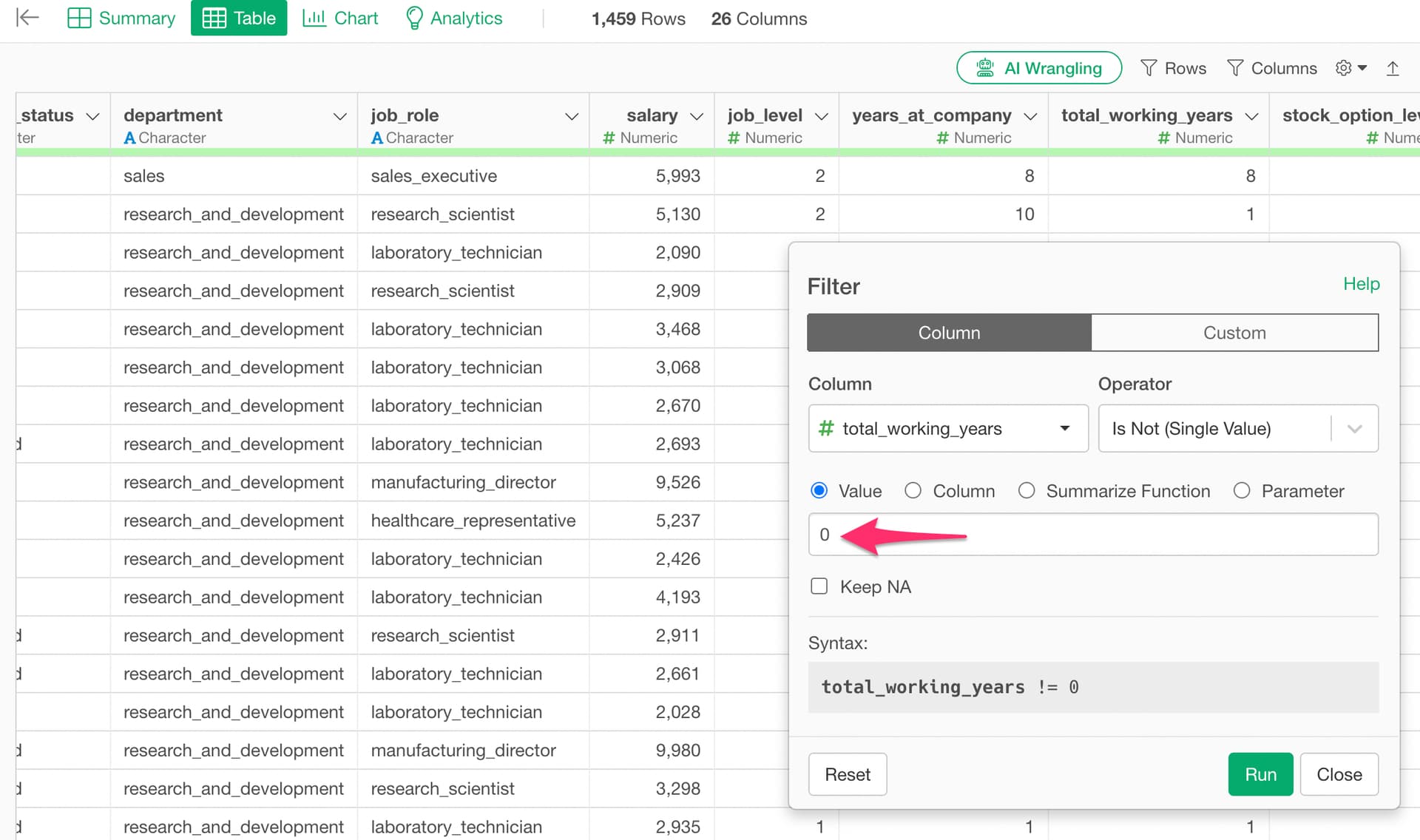The width and height of the screenshot is (1420, 840).
Task: Click the value input field containing 0
Action: (1093, 534)
